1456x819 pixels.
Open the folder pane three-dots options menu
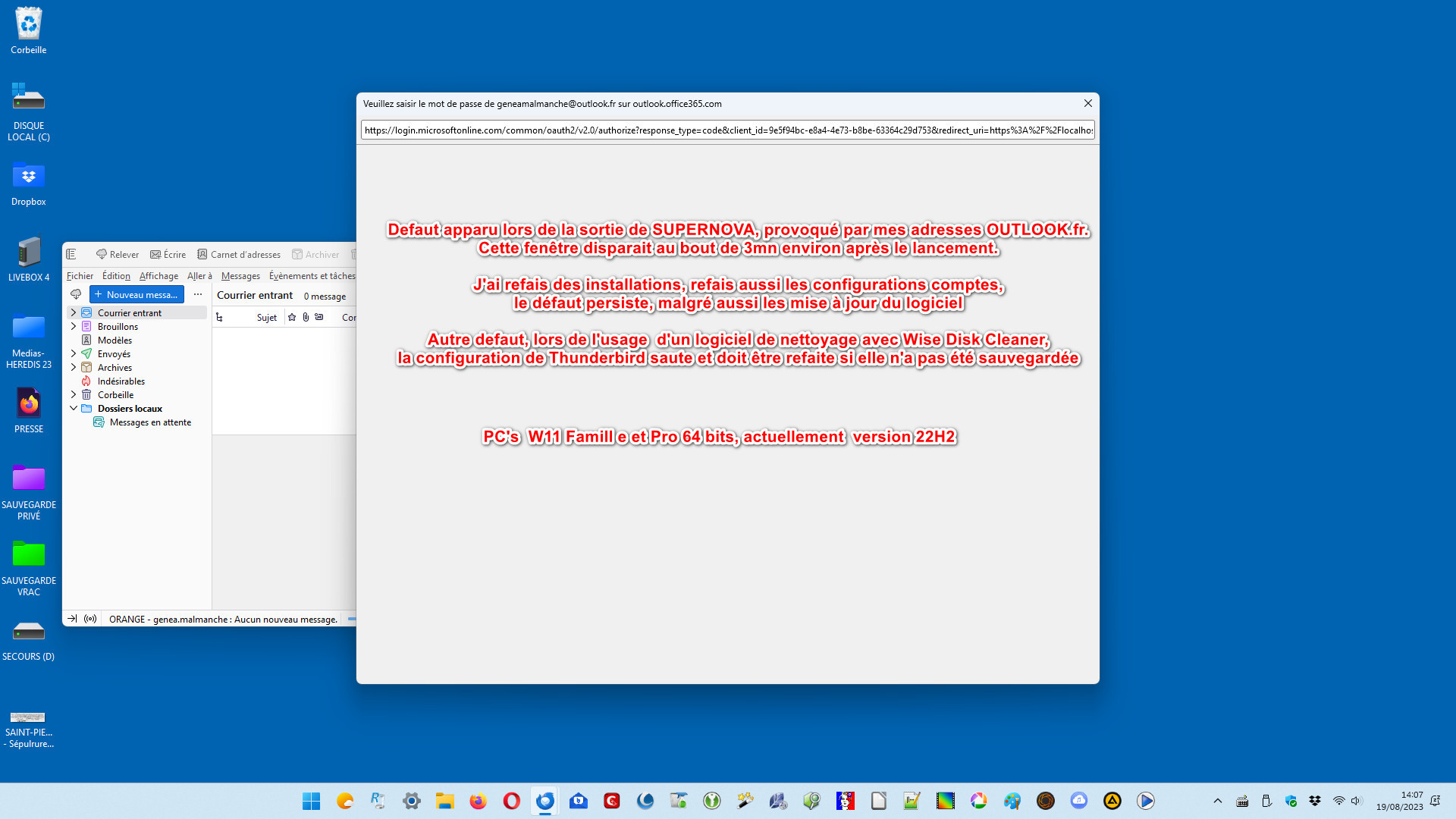198,294
